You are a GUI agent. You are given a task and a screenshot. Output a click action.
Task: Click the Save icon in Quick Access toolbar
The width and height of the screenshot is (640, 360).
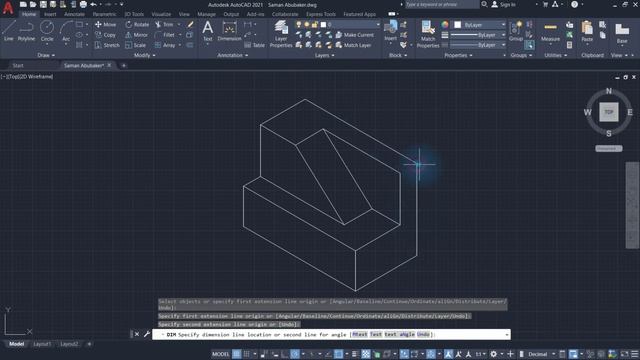[x=43, y=4]
